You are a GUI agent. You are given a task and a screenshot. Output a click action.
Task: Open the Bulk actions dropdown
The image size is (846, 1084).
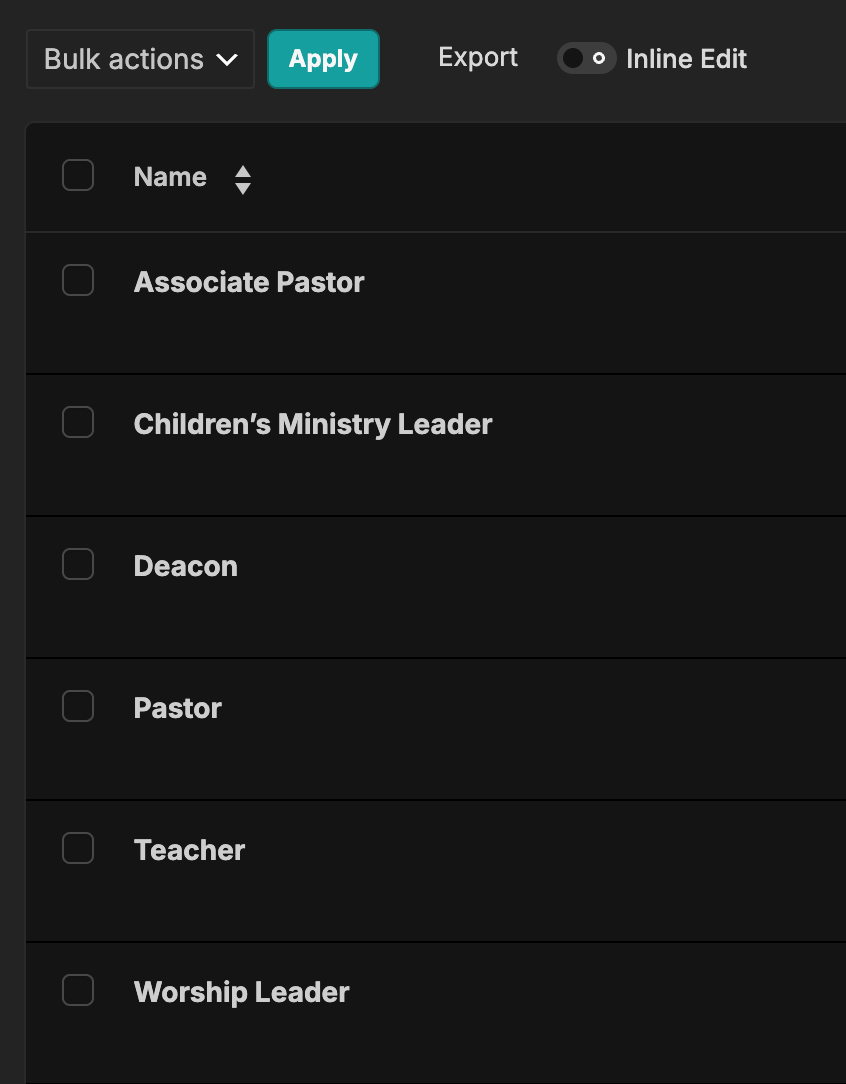click(x=140, y=59)
